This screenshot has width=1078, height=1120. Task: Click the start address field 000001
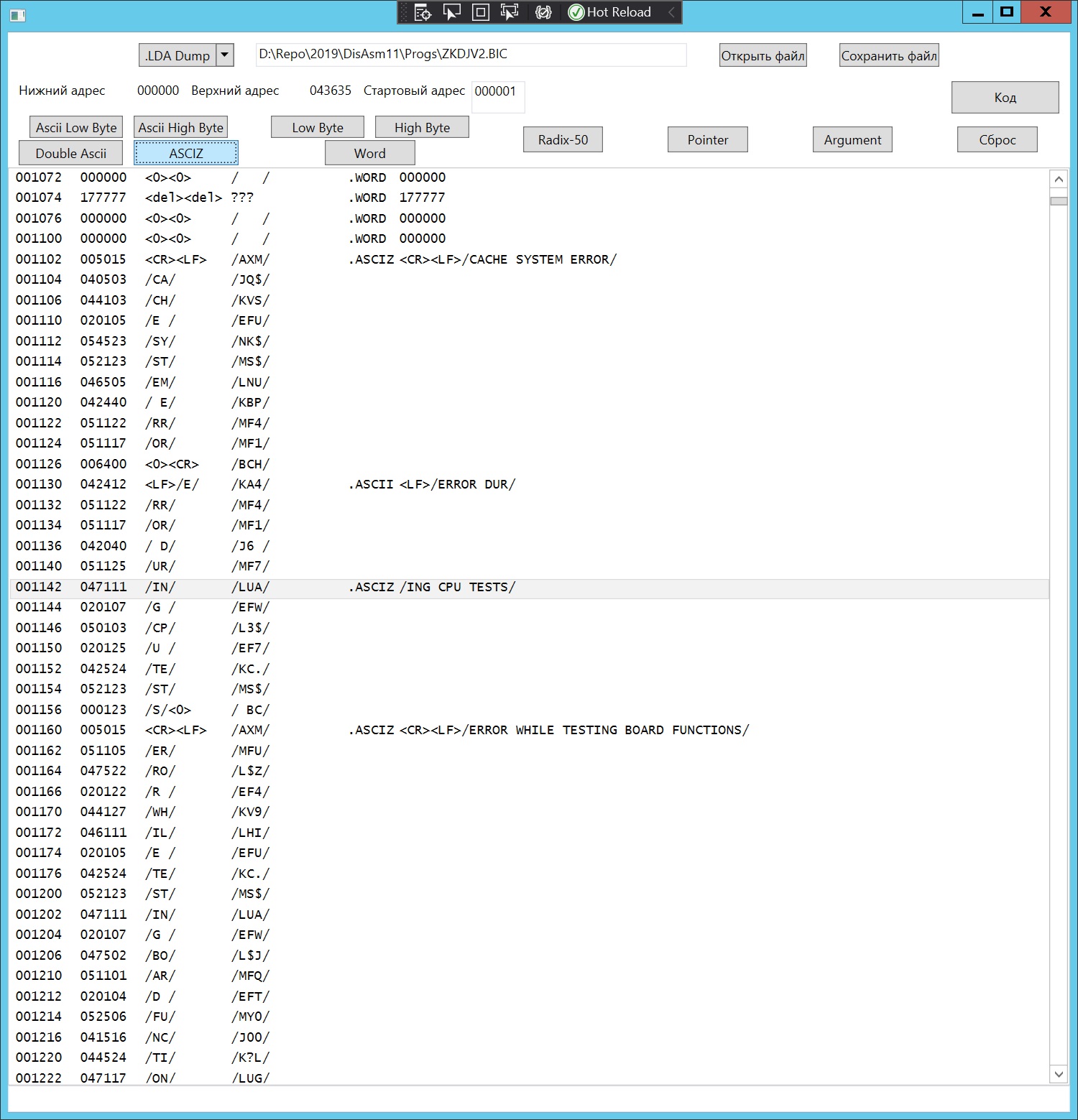(497, 92)
